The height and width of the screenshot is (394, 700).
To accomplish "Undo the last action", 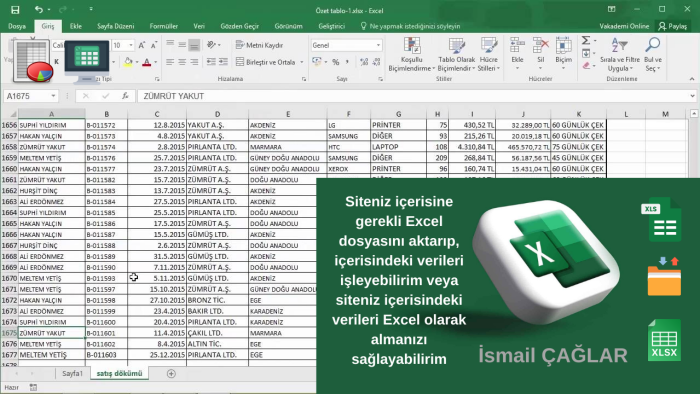I will tap(39, 9).
